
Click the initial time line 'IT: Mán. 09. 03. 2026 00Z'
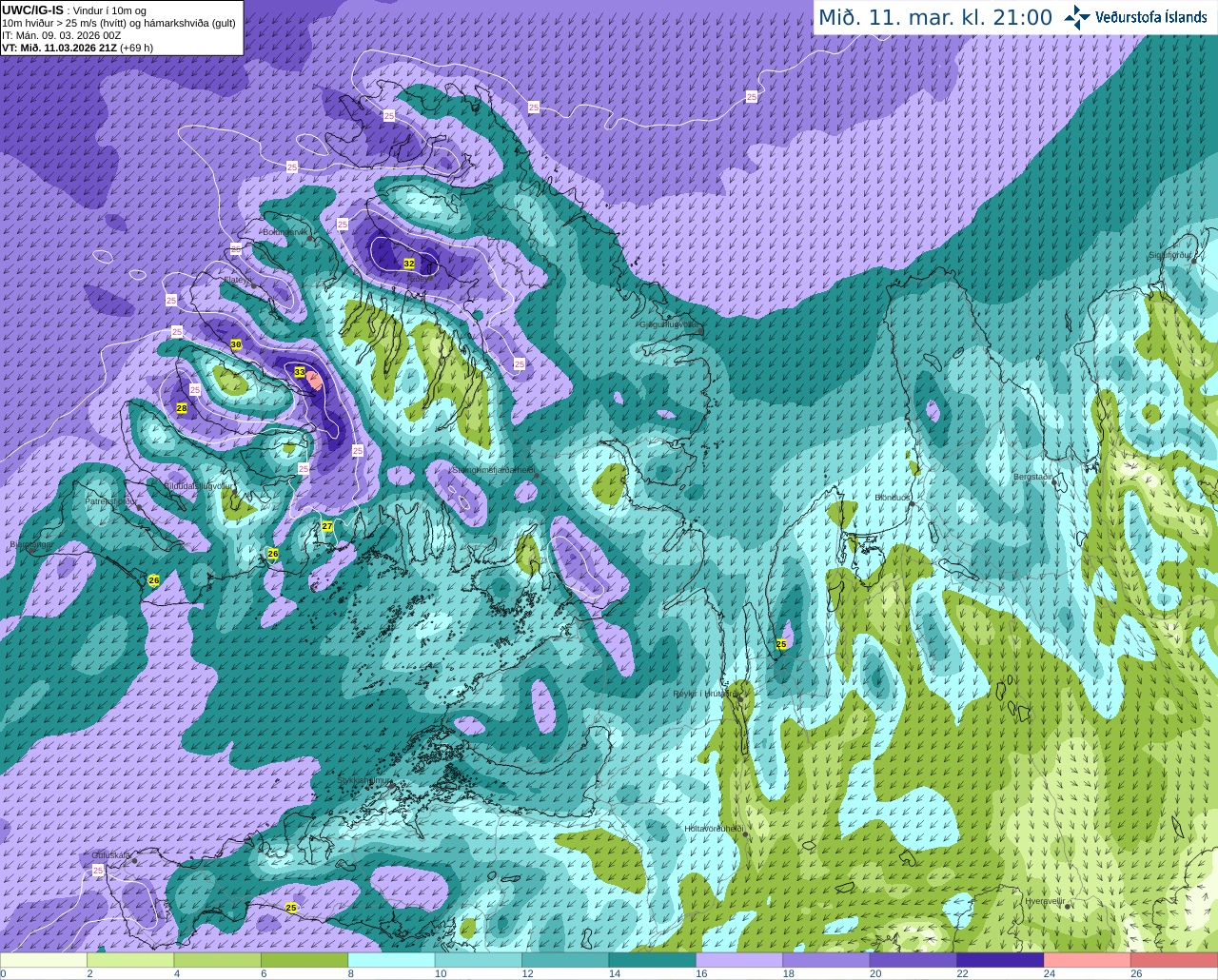click(x=61, y=35)
